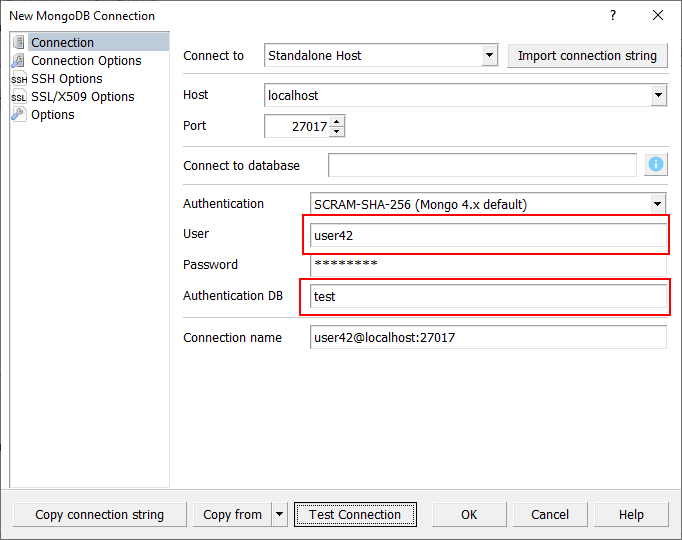Expand the Host dropdown list

pos(658,96)
